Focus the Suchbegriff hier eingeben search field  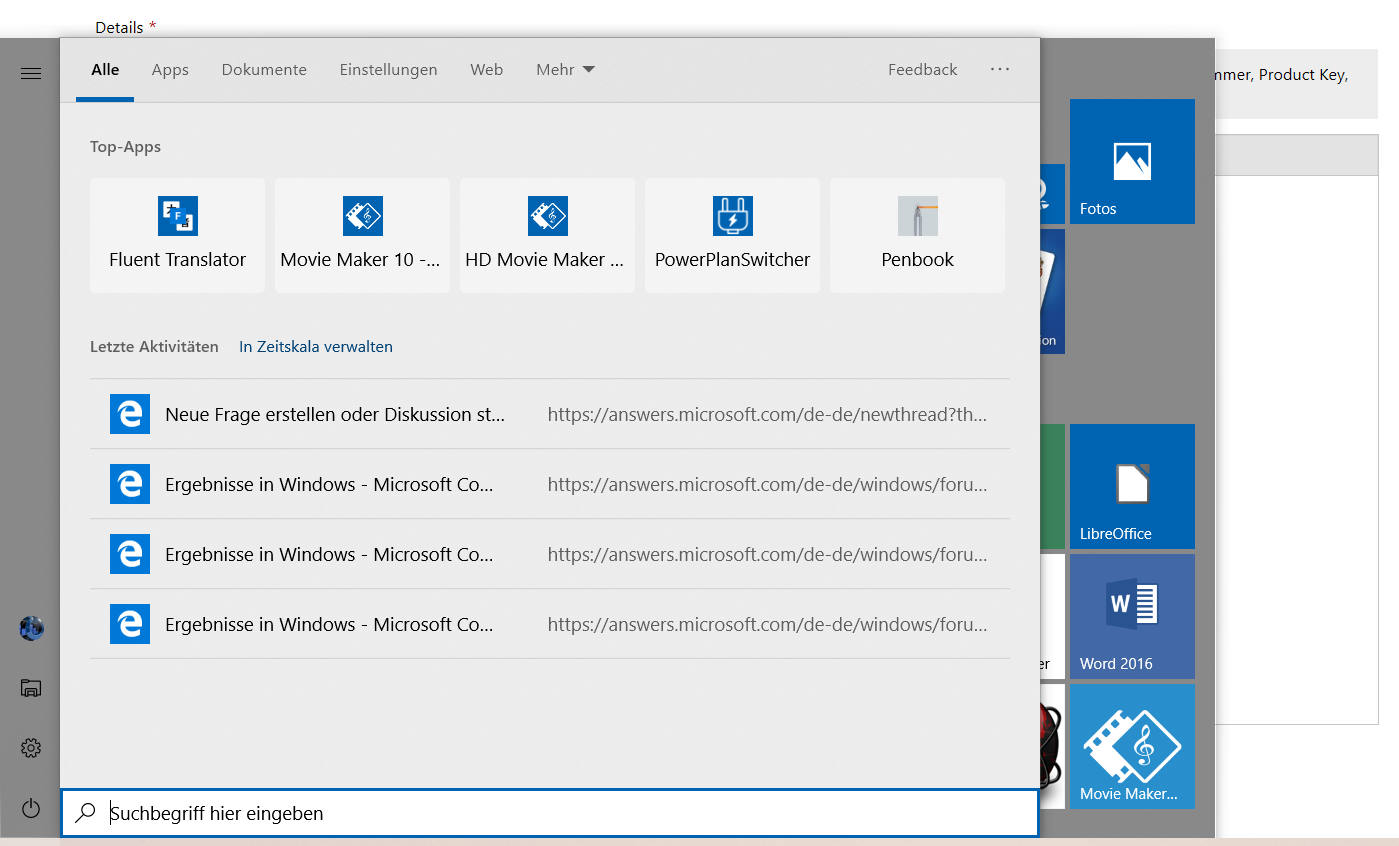(550, 813)
